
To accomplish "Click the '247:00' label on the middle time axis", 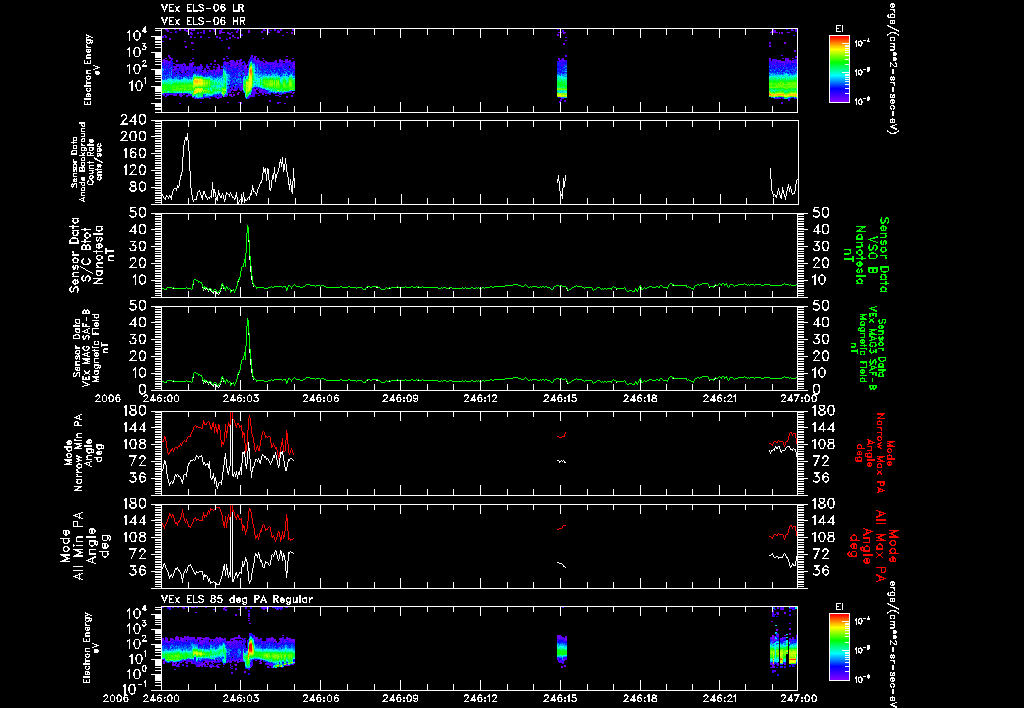I will click(x=798, y=398).
